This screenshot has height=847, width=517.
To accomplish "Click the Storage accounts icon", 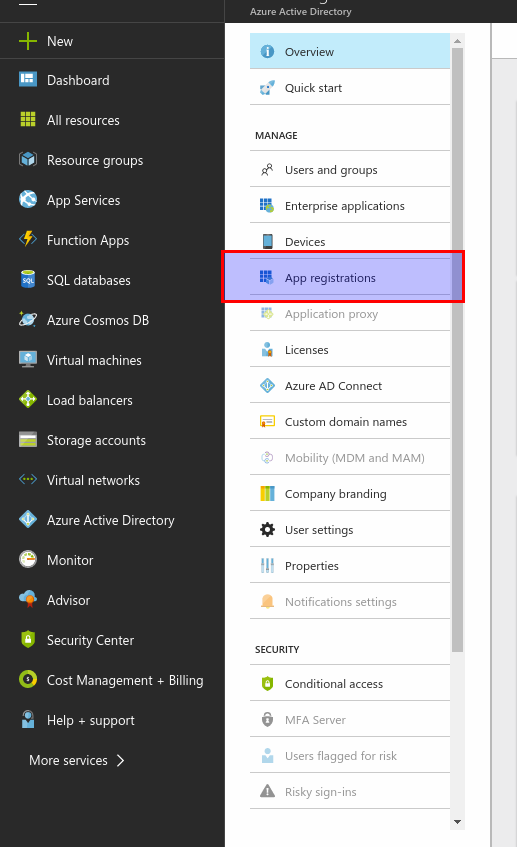I will pyautogui.click(x=28, y=439).
